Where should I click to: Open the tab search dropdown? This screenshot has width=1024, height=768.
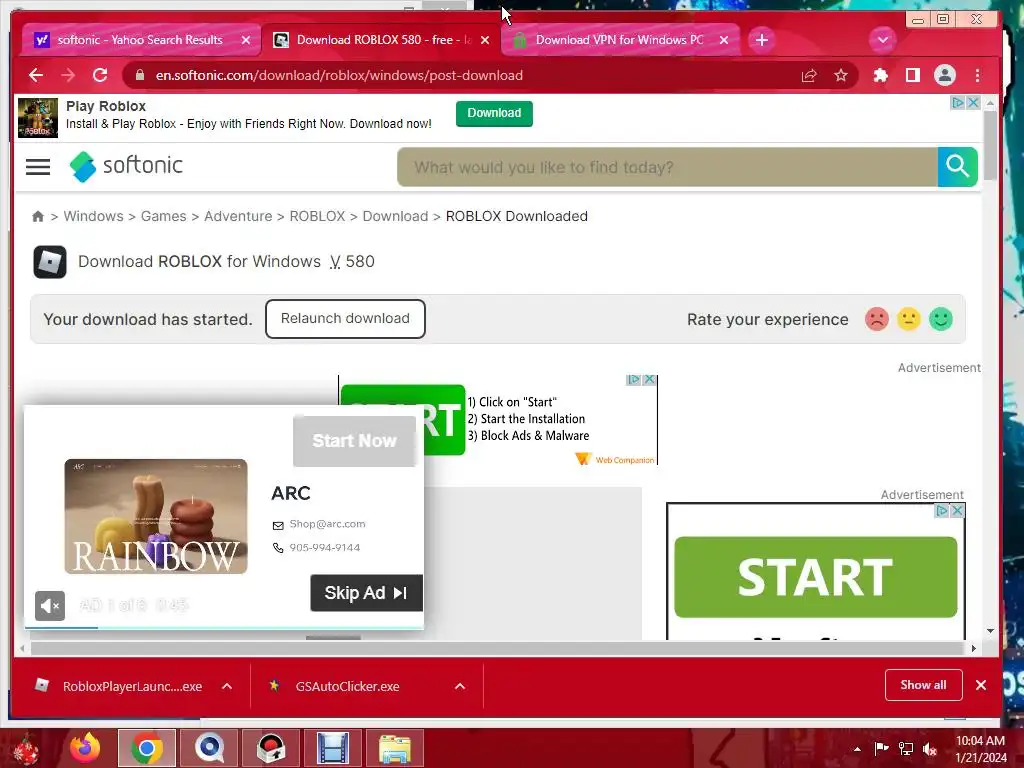(x=882, y=40)
